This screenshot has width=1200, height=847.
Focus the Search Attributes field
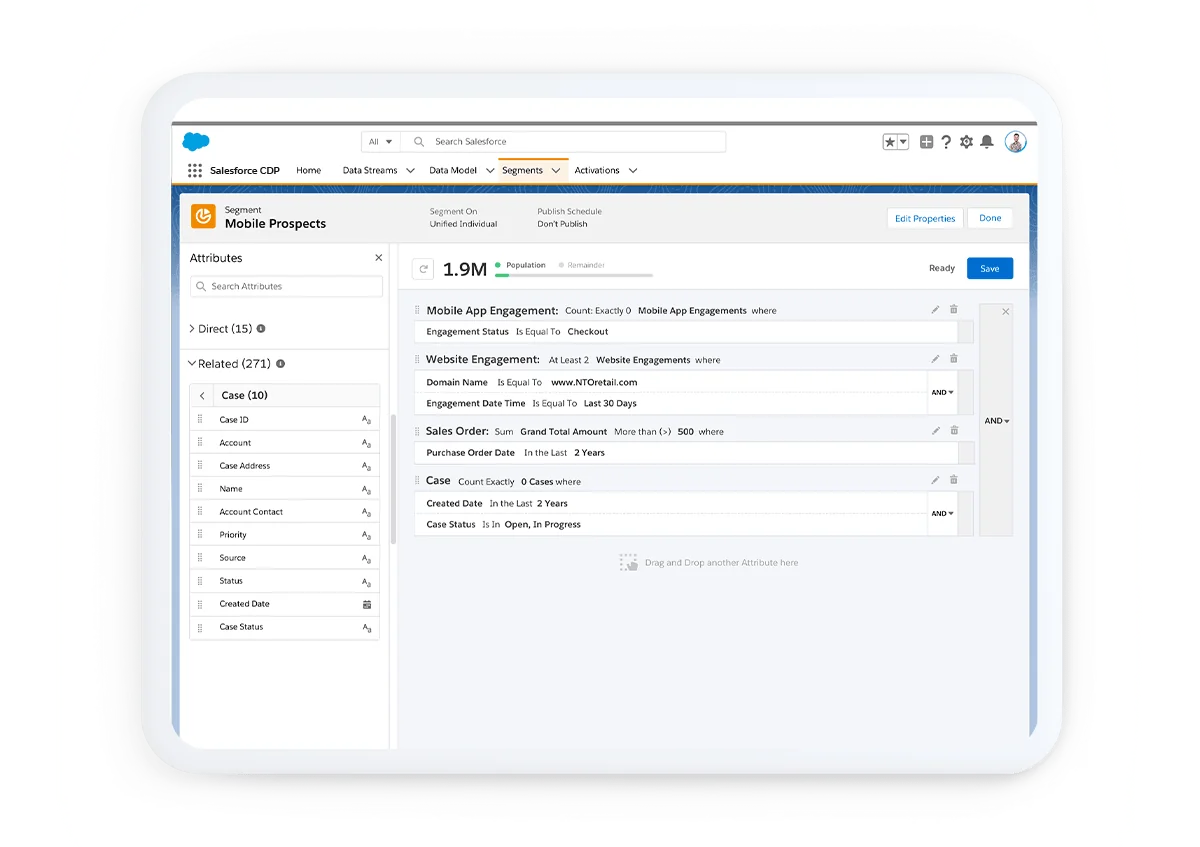pos(286,286)
